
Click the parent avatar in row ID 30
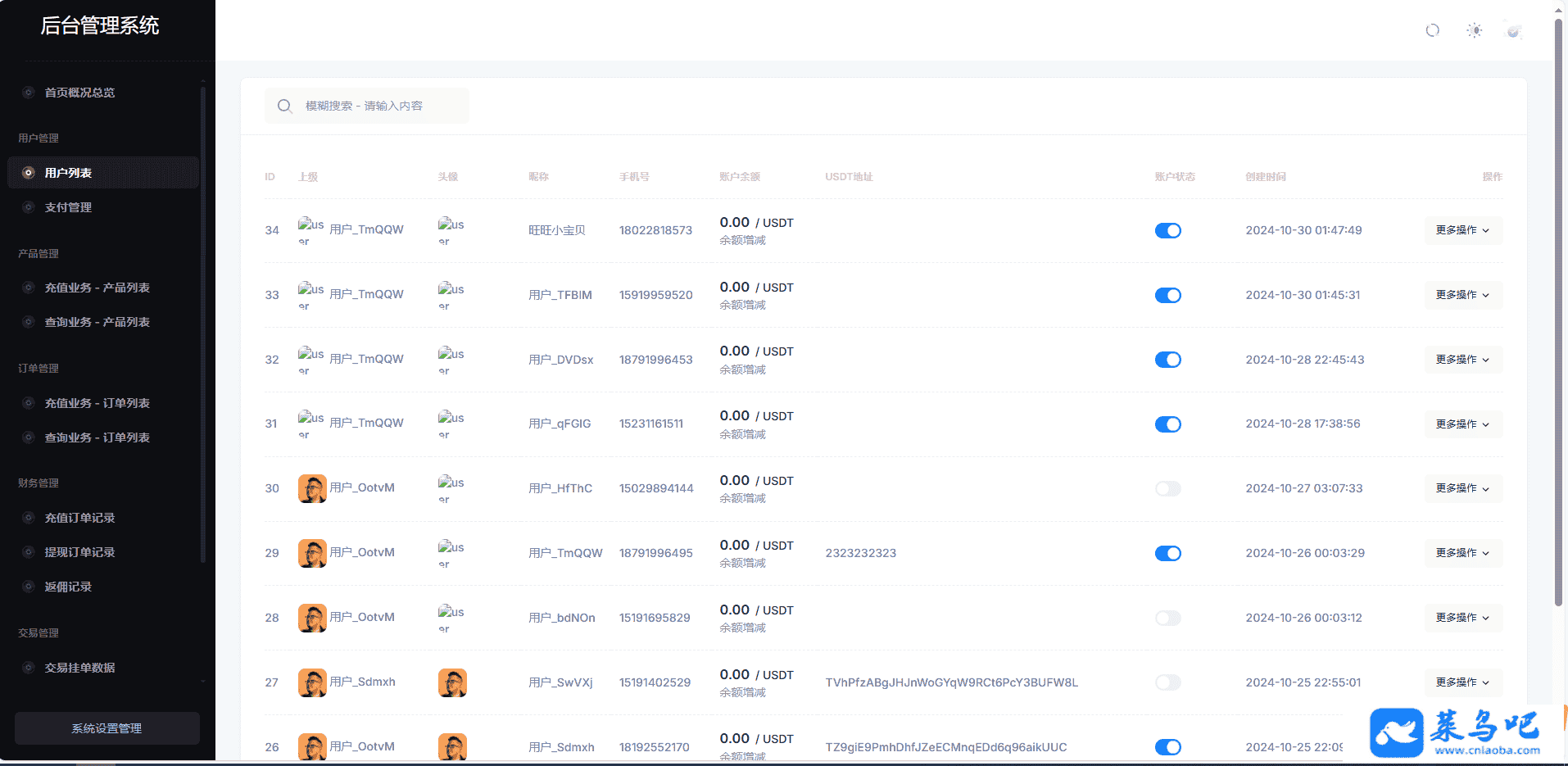(312, 488)
